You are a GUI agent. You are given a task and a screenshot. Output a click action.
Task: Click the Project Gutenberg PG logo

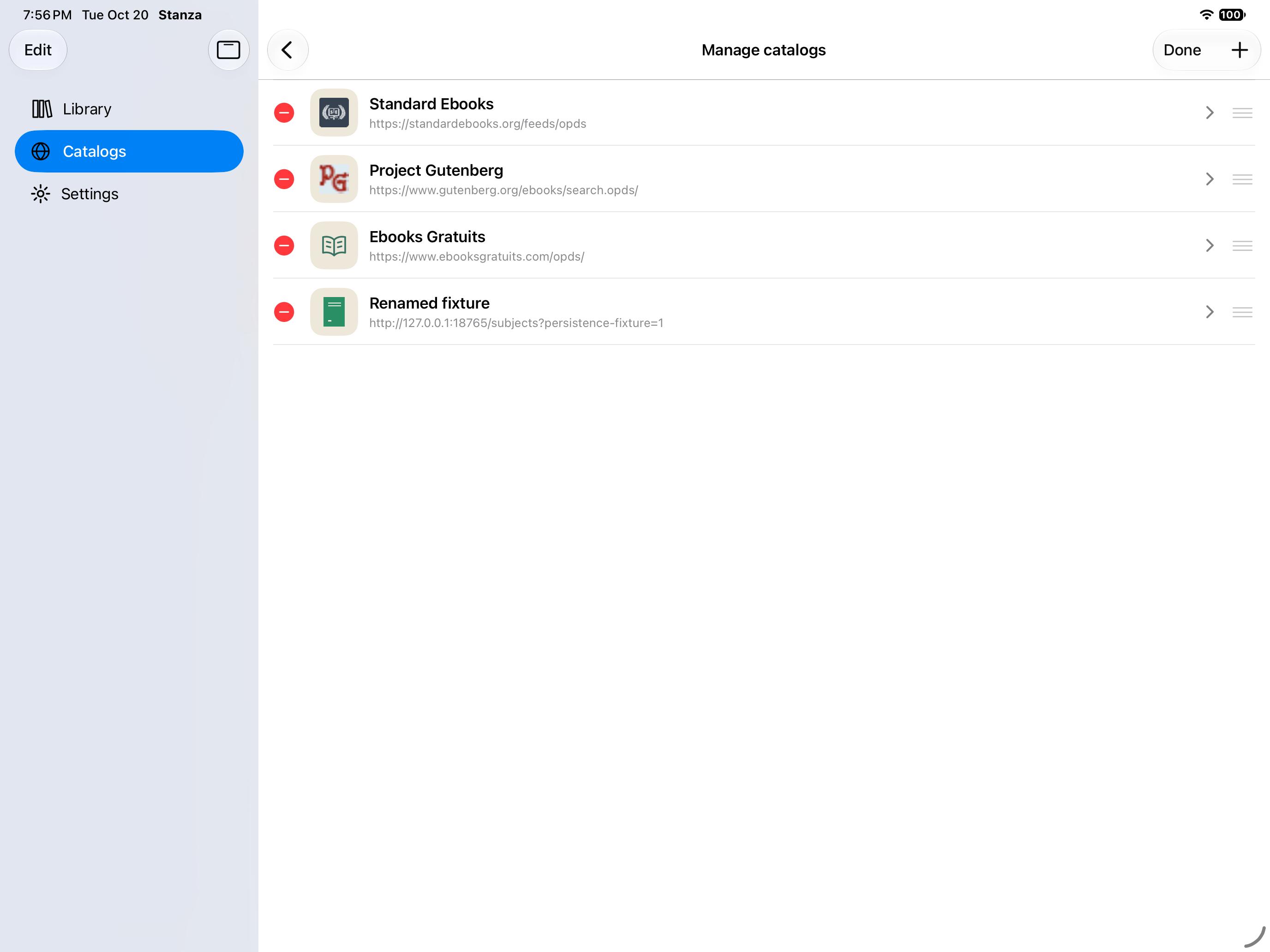(x=334, y=179)
